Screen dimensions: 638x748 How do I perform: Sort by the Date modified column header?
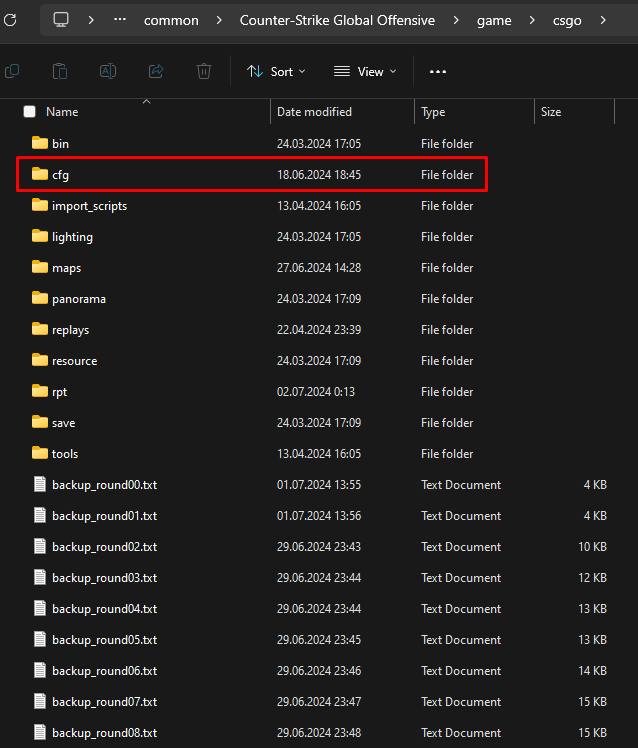[314, 112]
